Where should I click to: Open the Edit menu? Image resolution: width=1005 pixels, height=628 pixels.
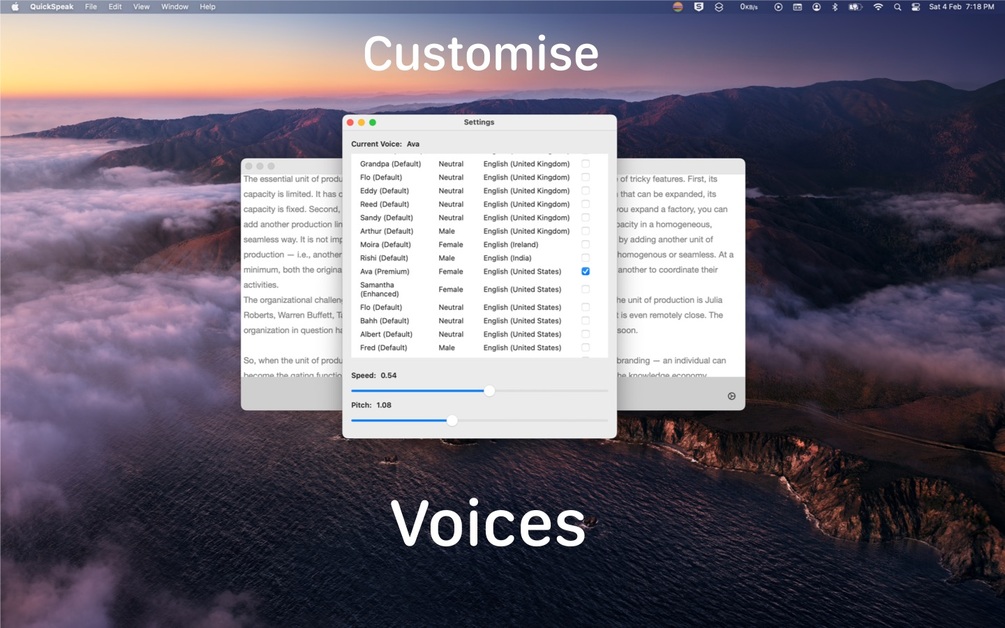tap(115, 6)
